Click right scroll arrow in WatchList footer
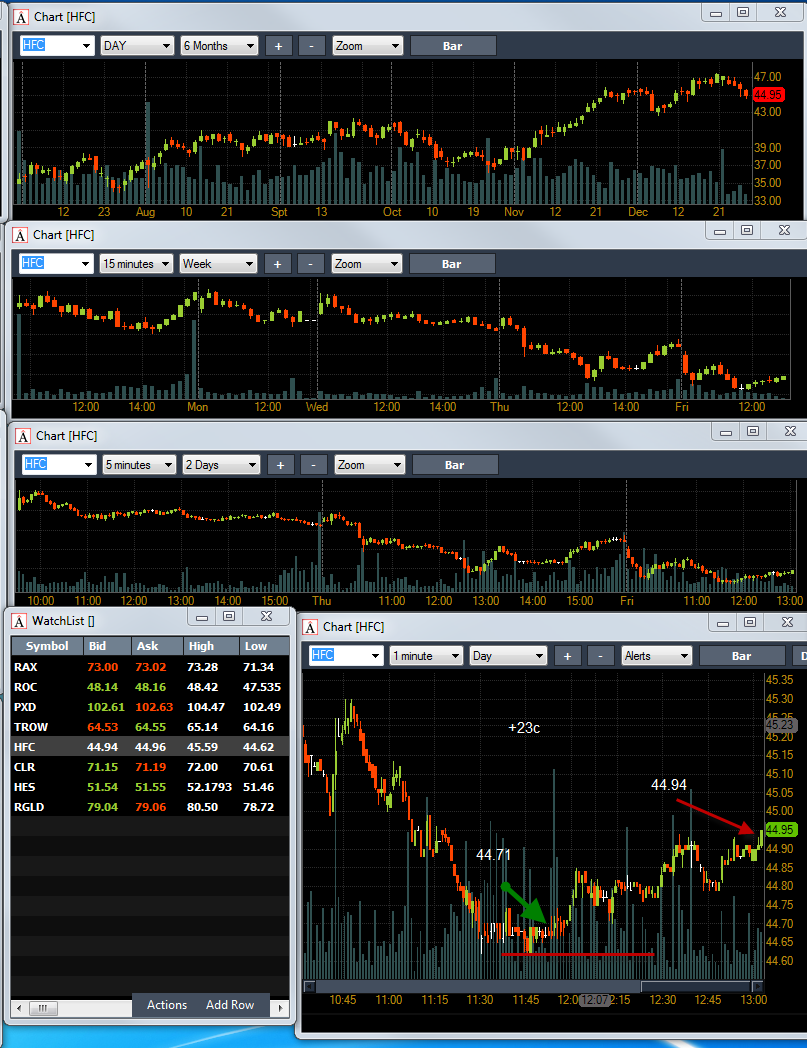807x1048 pixels. [x=280, y=1008]
